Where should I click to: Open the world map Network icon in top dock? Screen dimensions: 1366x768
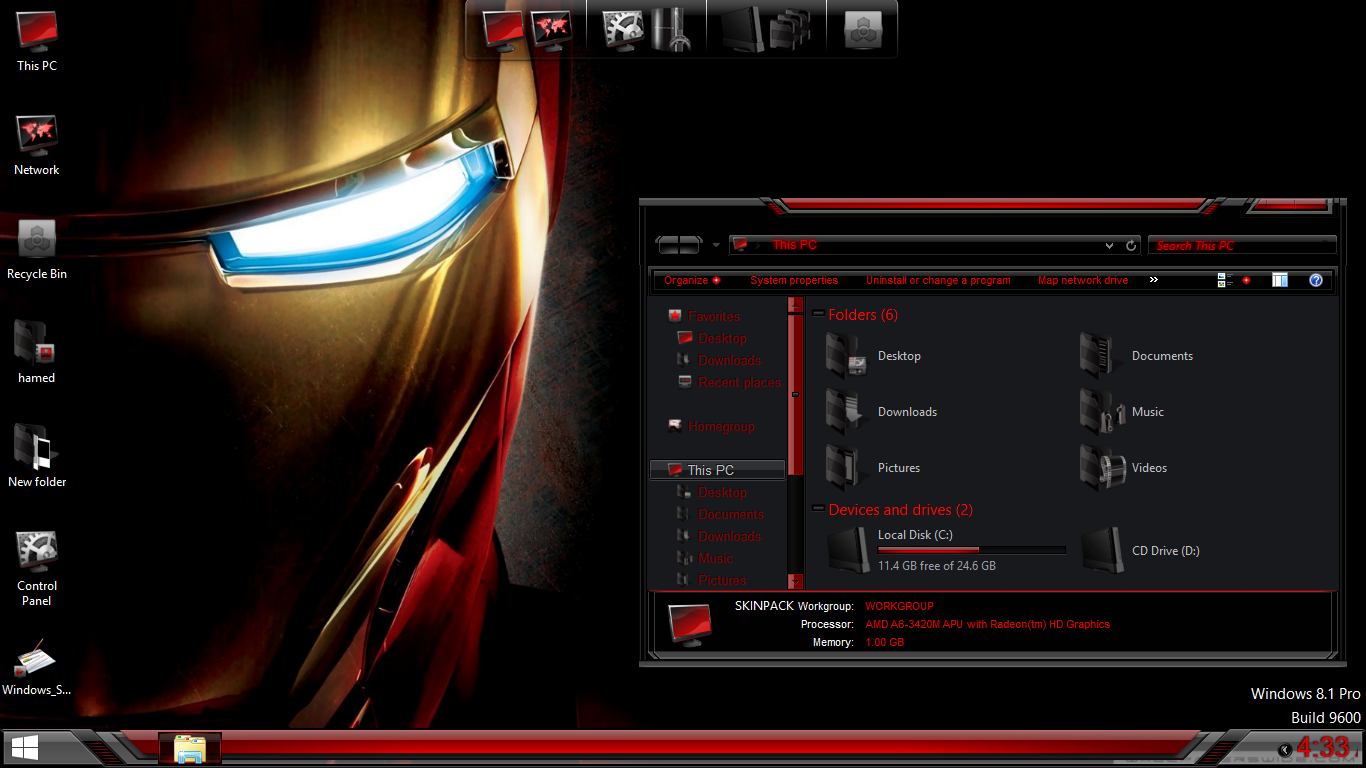pos(550,29)
